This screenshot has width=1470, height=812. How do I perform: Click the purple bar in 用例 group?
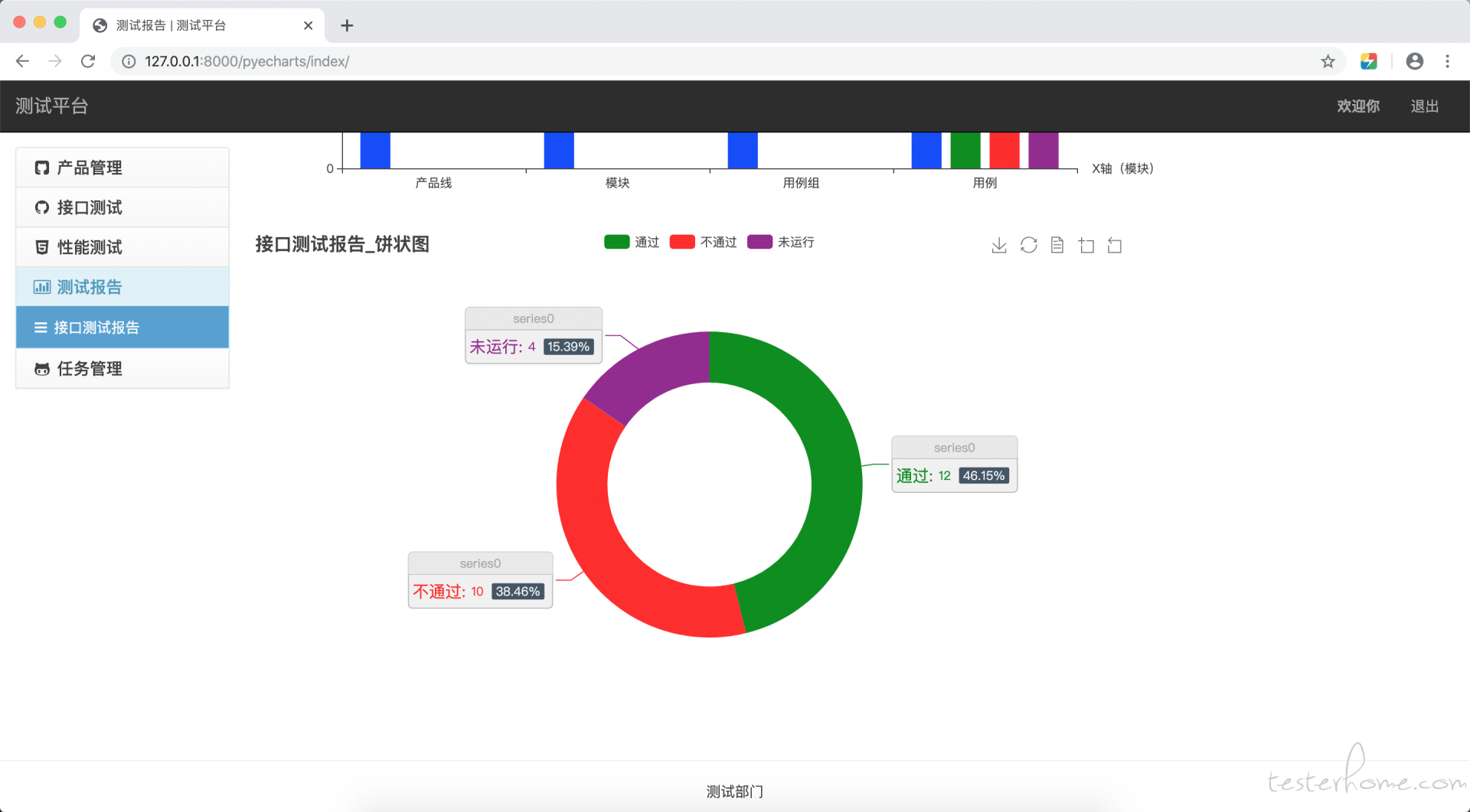click(1044, 150)
